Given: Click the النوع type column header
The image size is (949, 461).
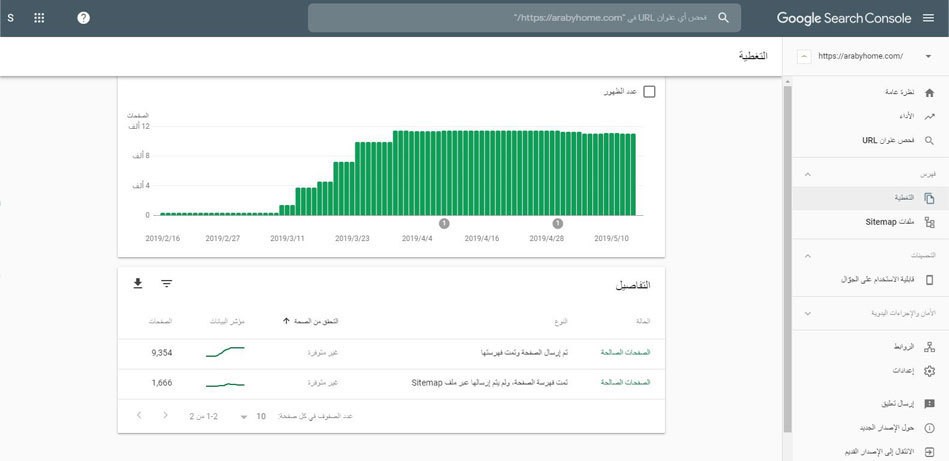Looking at the screenshot, I should 561,321.
